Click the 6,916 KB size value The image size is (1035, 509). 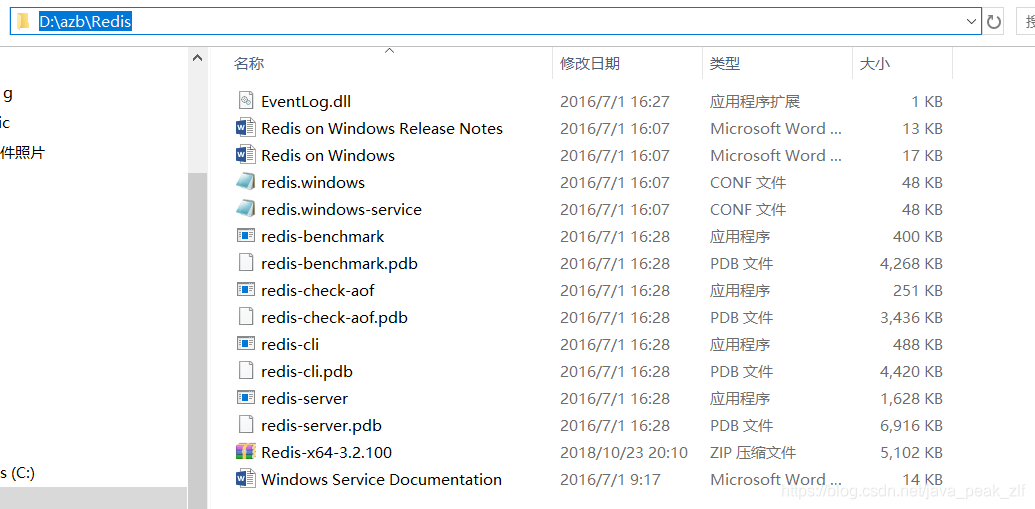pyautogui.click(x=911, y=426)
